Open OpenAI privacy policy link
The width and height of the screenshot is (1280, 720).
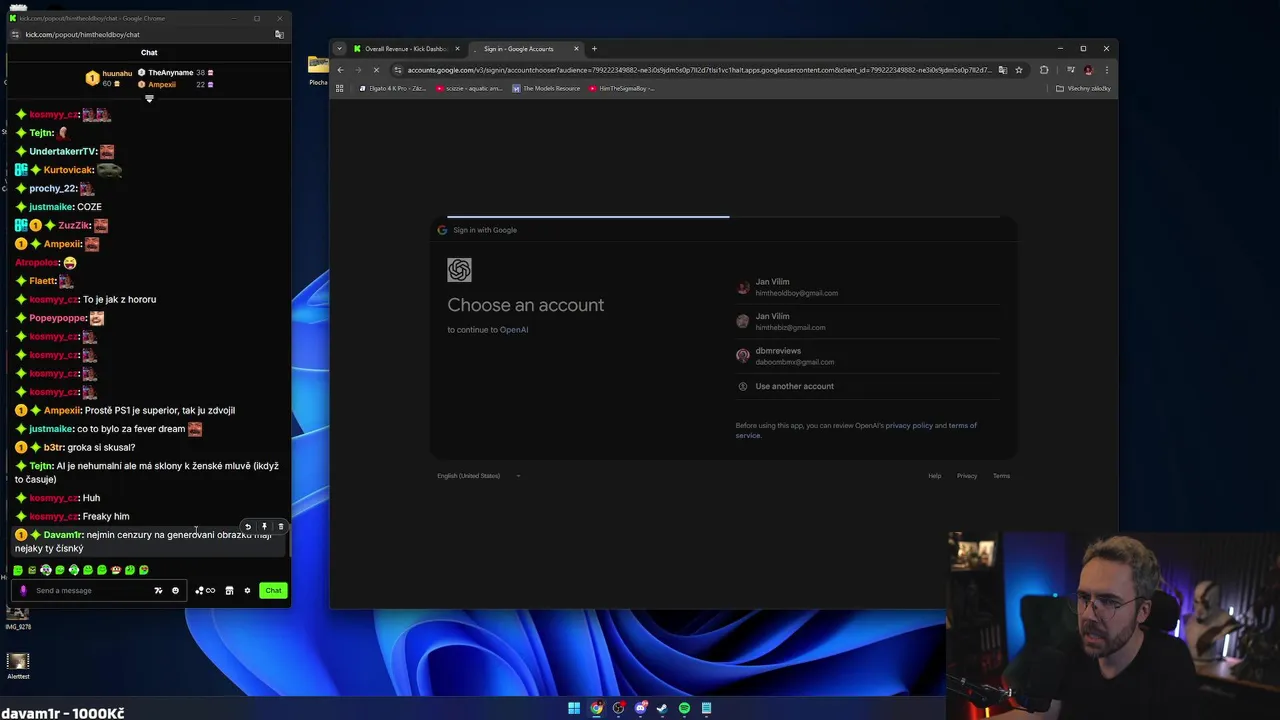(909, 426)
